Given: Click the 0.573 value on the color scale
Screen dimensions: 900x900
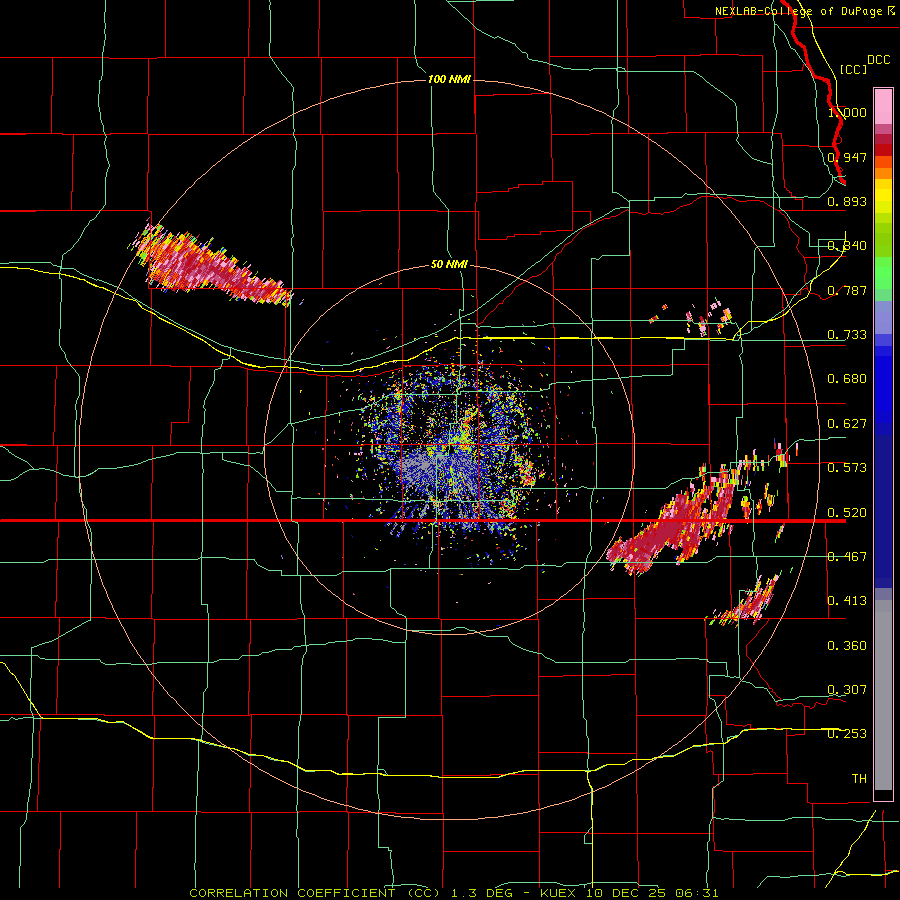Looking at the screenshot, I should pyautogui.click(x=847, y=468).
